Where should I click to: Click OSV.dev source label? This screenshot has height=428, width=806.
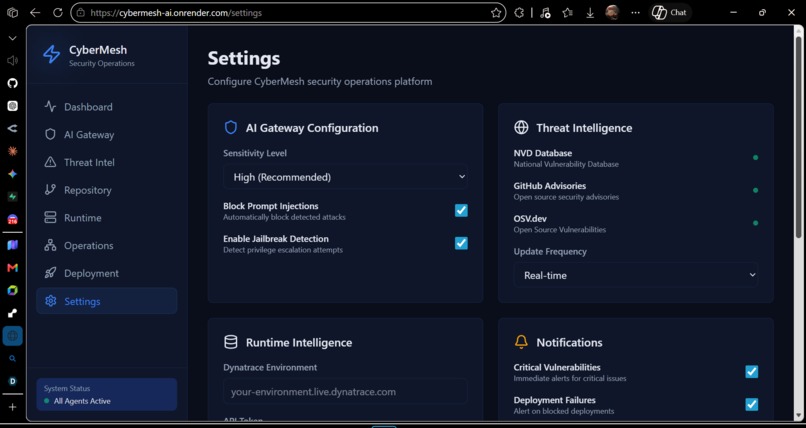click(530, 219)
